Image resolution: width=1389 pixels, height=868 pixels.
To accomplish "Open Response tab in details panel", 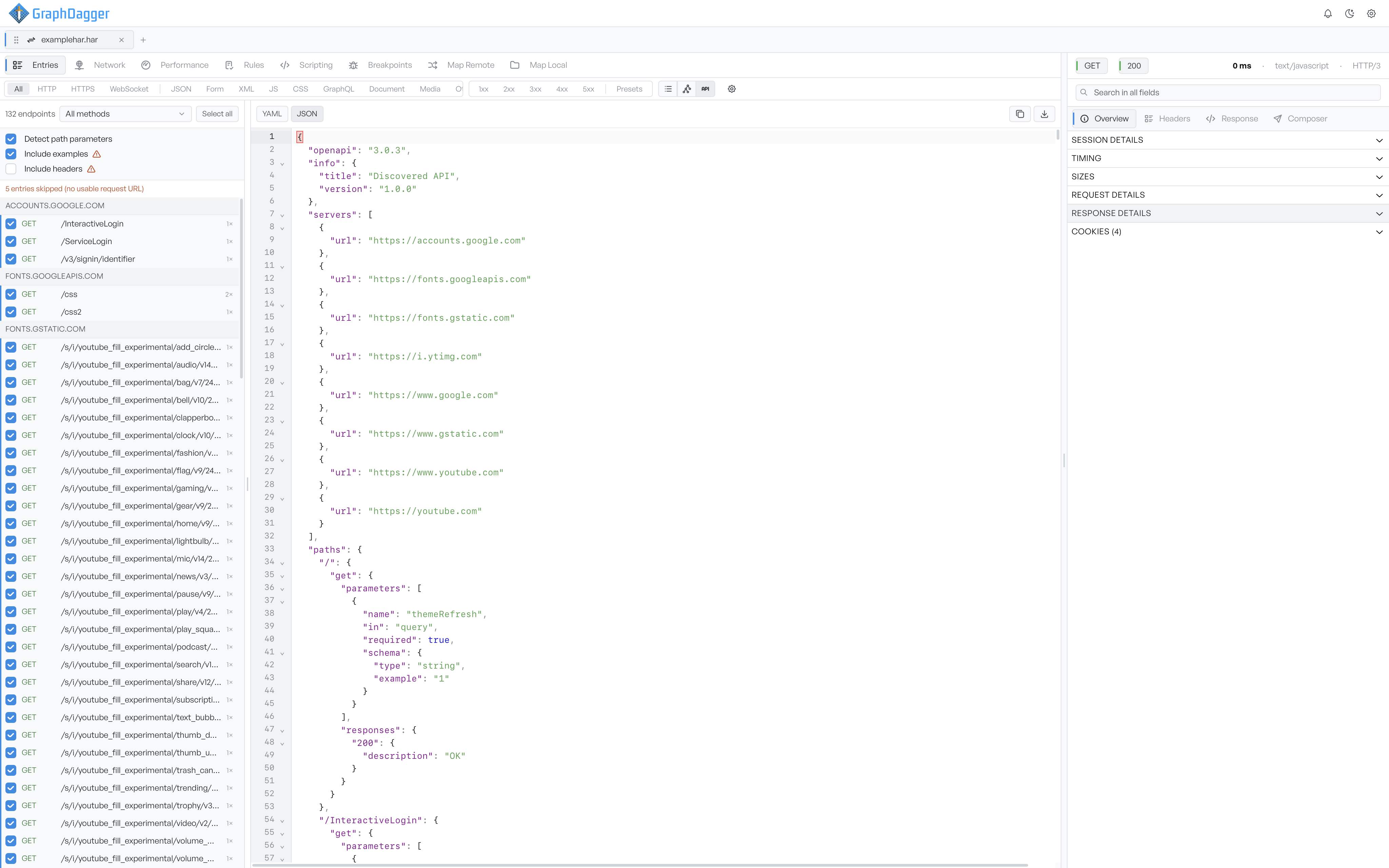I will (x=1232, y=119).
